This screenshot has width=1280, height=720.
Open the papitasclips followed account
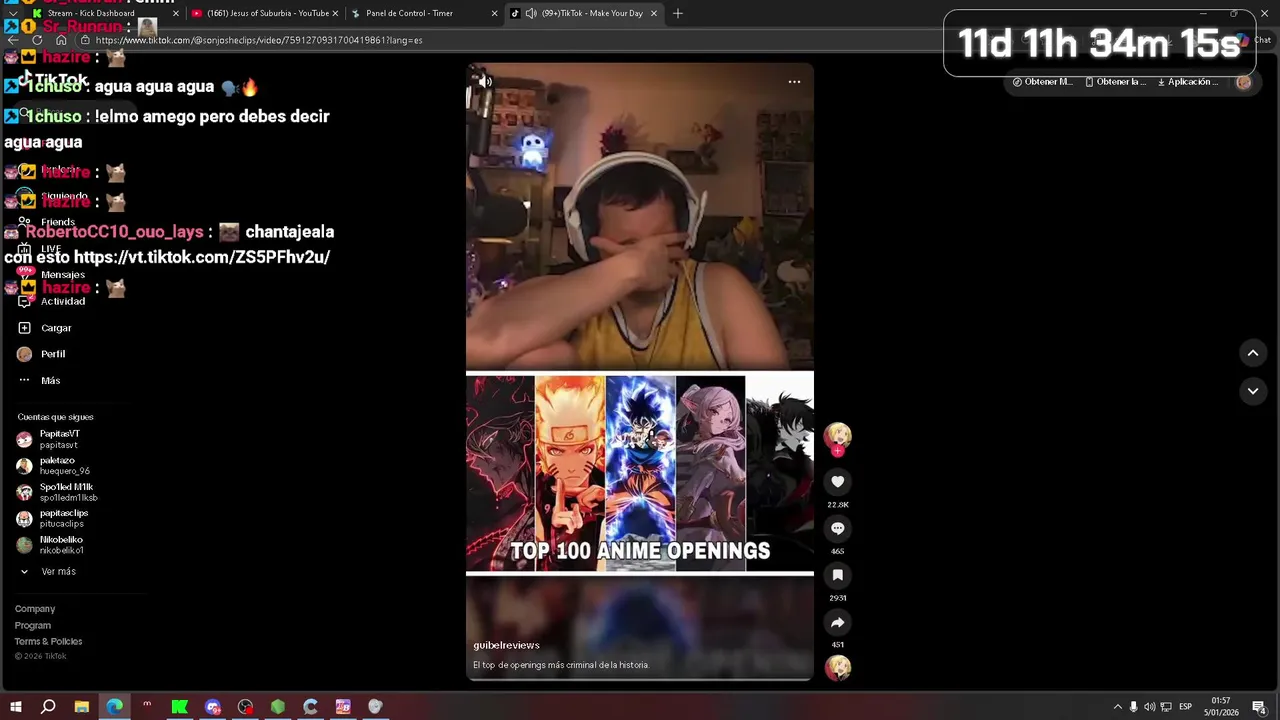52,518
